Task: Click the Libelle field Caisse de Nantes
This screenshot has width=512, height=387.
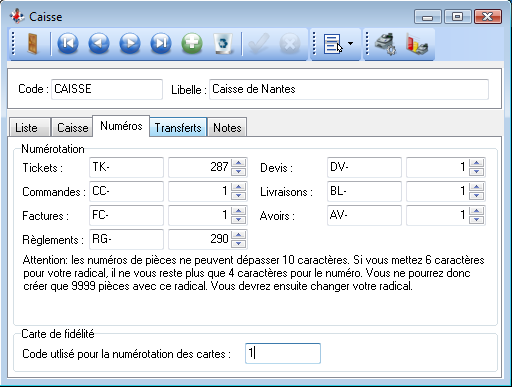Action: [x=349, y=89]
